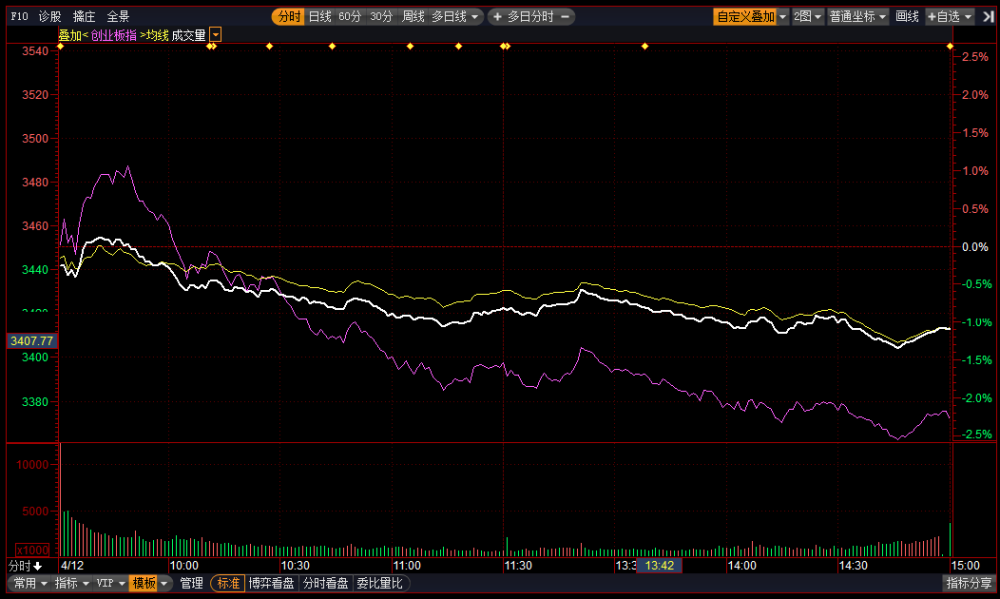The width and height of the screenshot is (1000, 599).
Task: Switch to the 60分 period tab
Action: coord(349,17)
